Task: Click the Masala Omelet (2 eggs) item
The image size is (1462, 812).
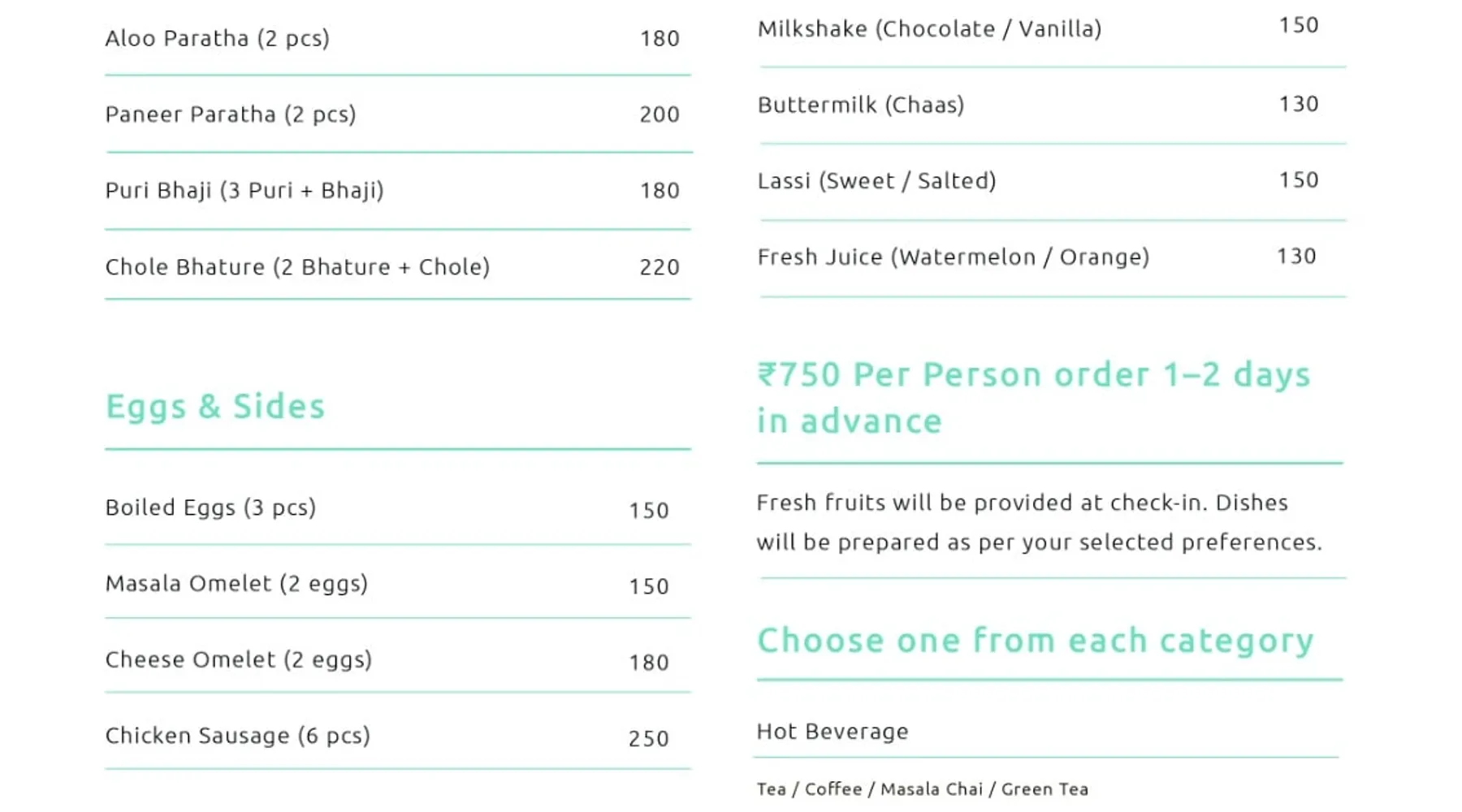Action: pos(236,584)
